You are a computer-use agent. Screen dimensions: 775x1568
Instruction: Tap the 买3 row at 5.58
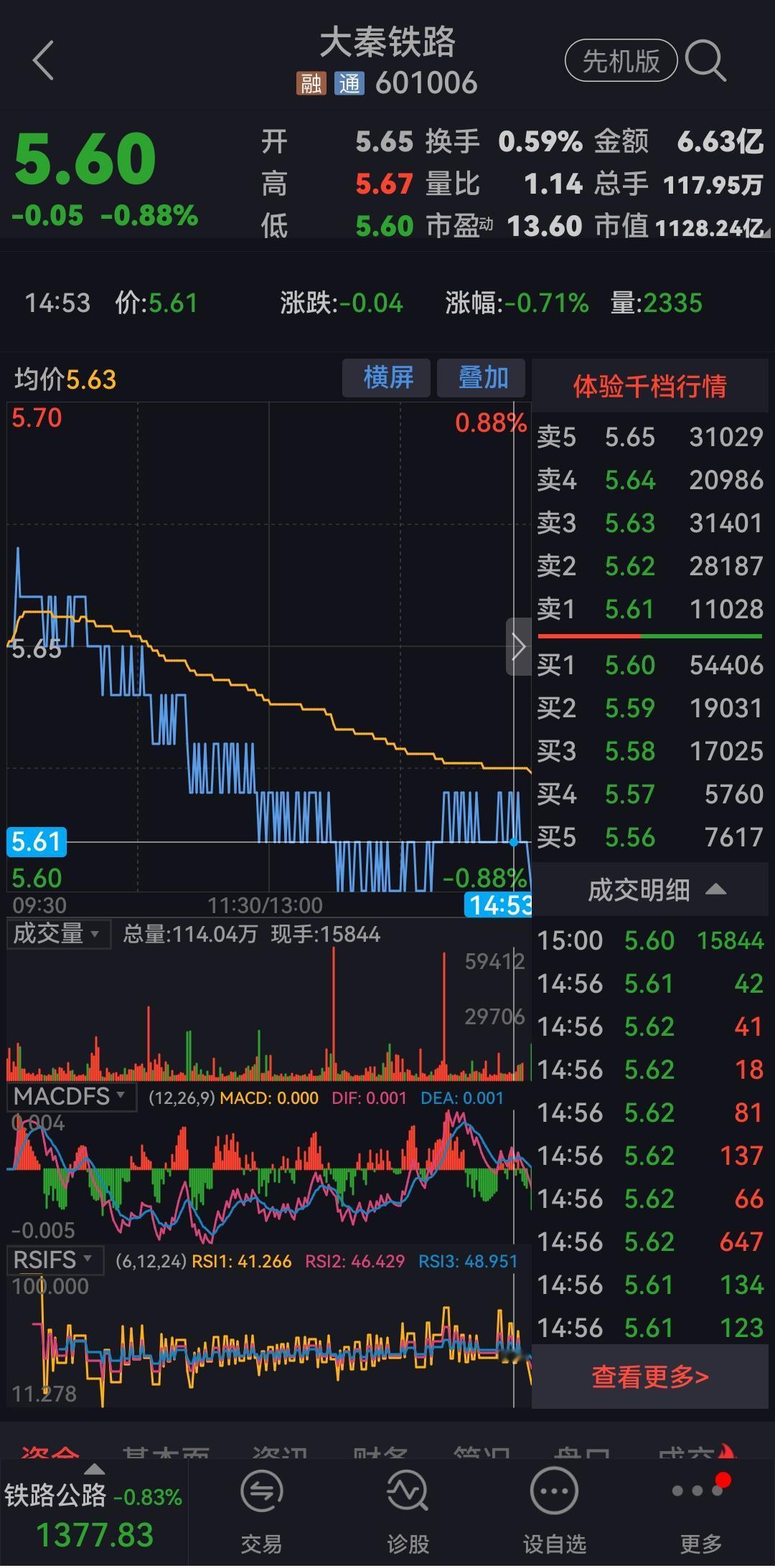[650, 751]
